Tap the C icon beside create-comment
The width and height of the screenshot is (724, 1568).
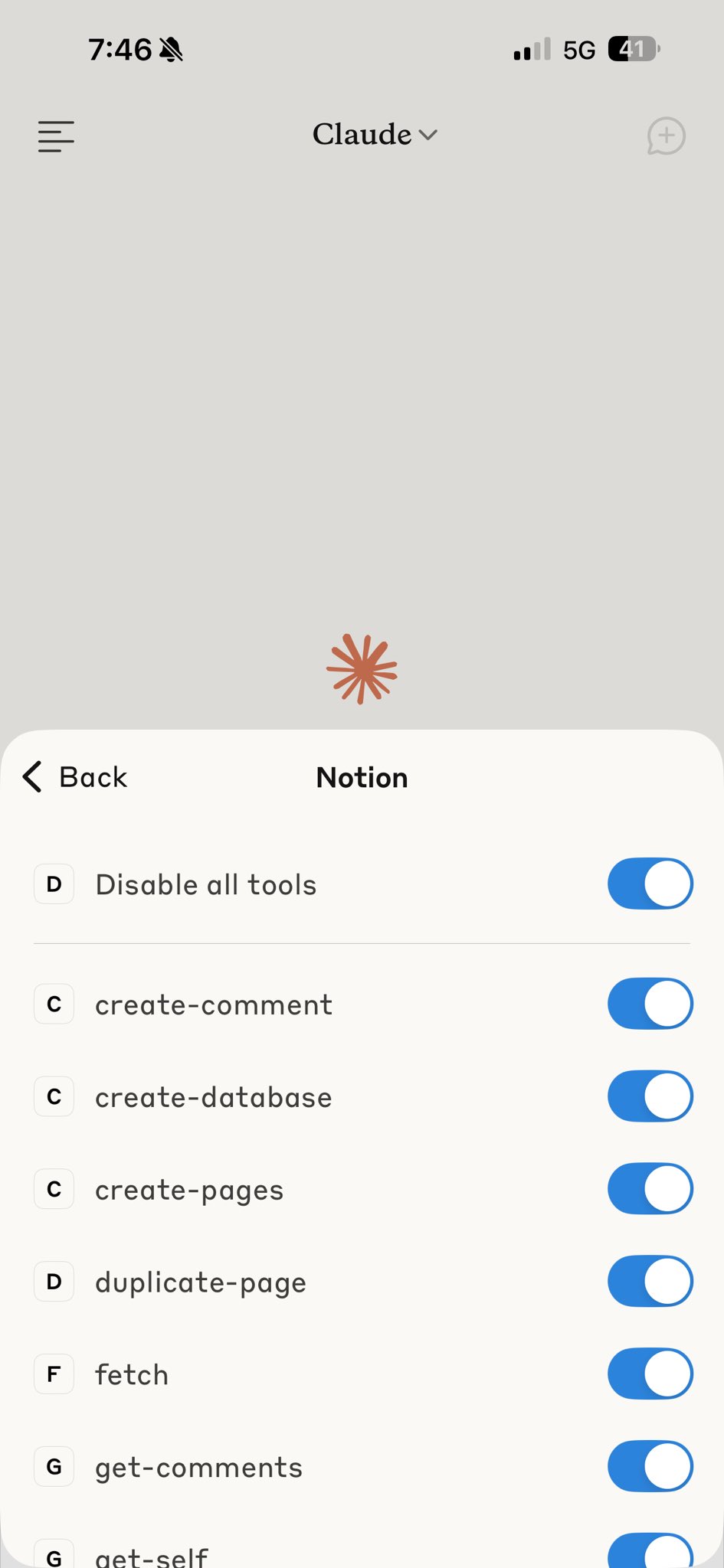coord(54,1004)
